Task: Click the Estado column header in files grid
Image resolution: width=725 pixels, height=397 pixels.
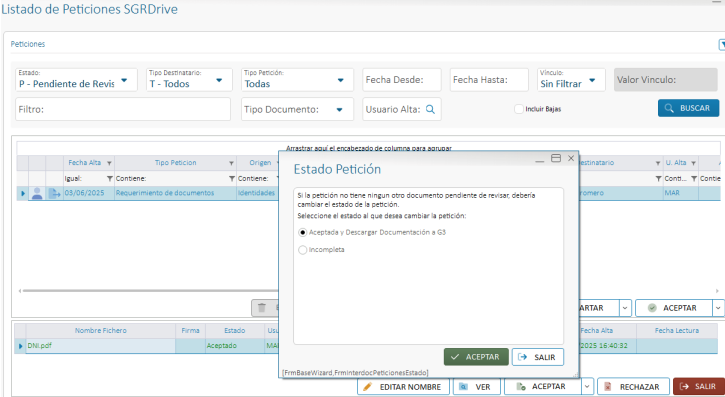Action: coord(235,330)
